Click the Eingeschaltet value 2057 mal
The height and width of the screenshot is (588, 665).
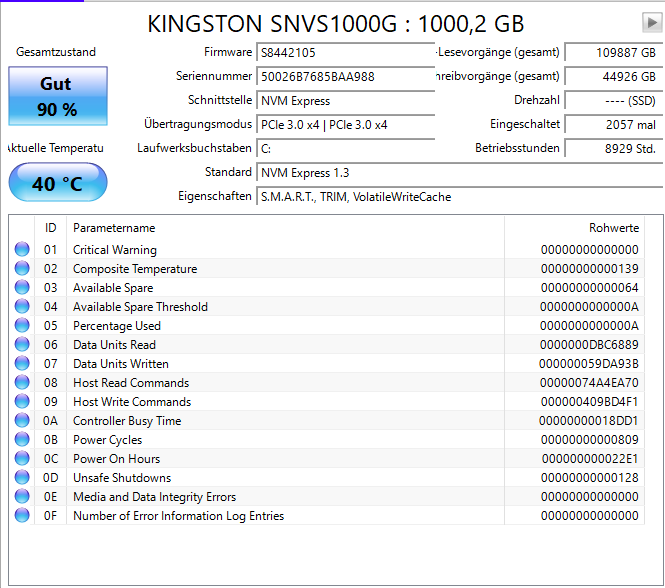[x=614, y=125]
